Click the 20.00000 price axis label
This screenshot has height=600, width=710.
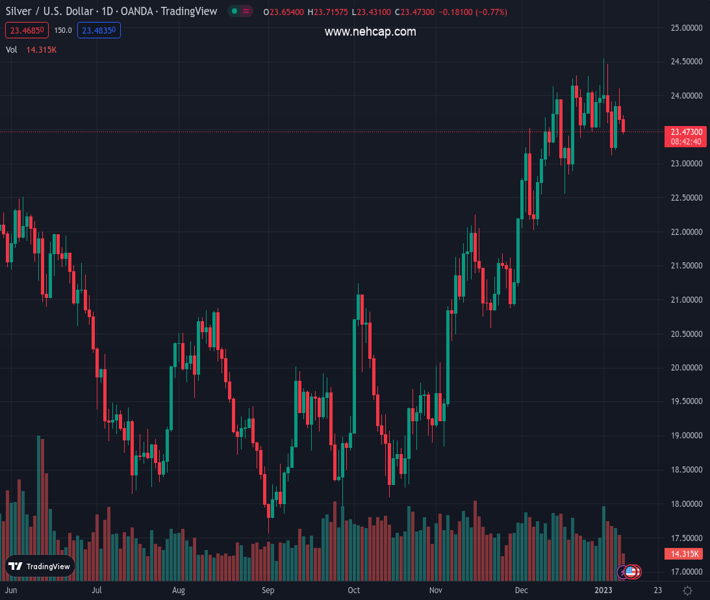tap(686, 367)
